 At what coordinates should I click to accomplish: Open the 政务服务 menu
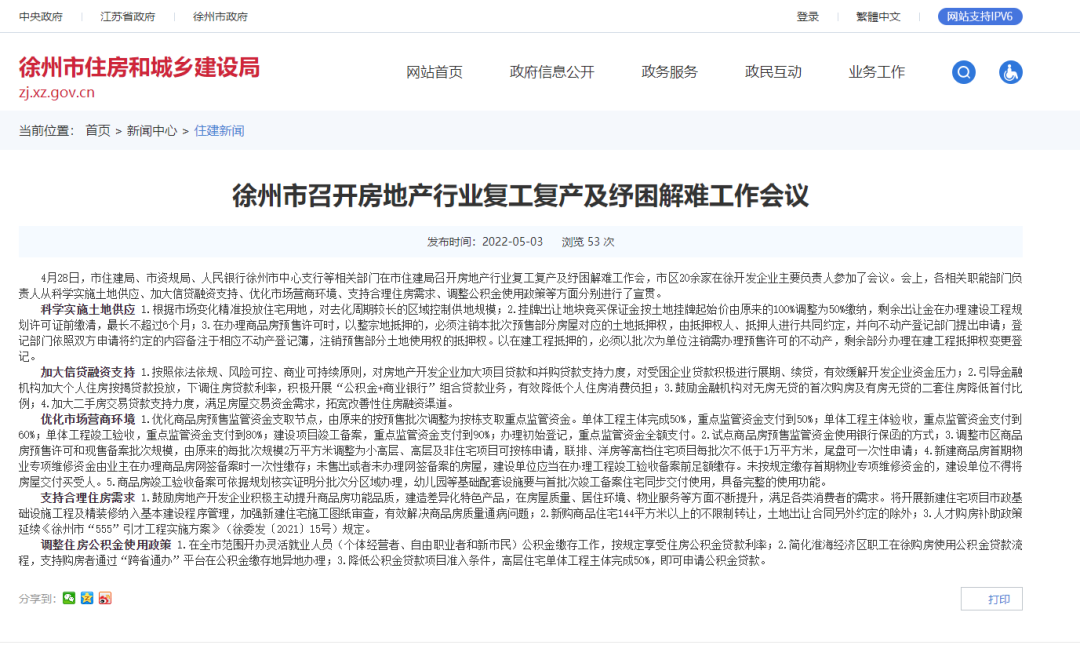(668, 72)
